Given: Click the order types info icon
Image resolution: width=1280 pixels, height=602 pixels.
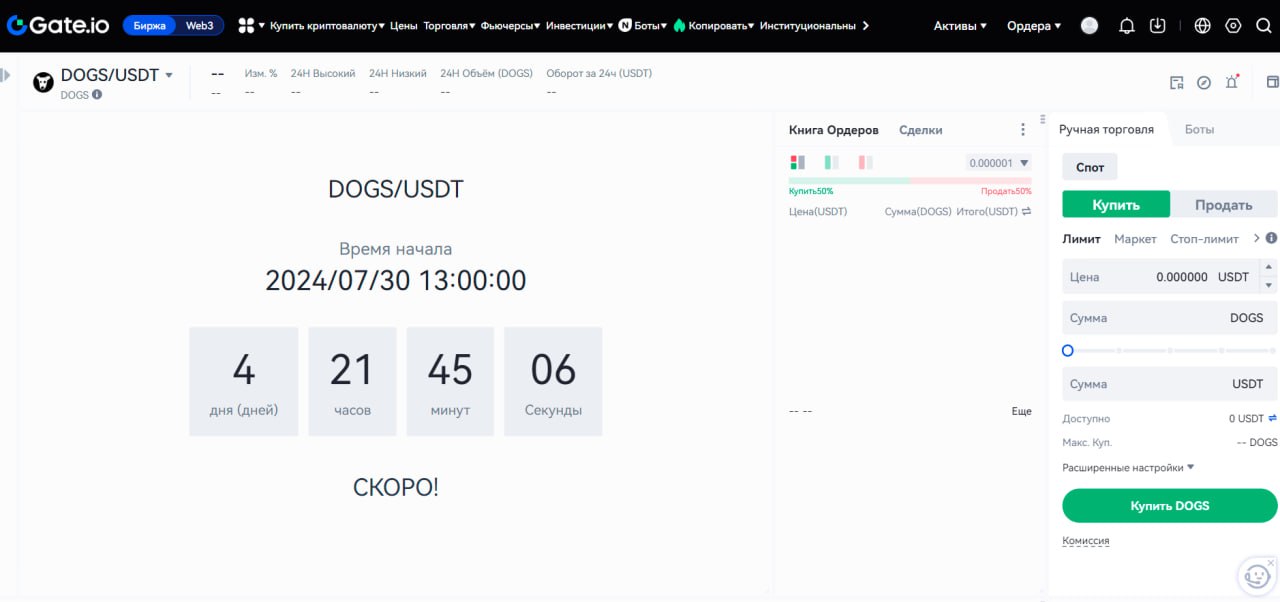Looking at the screenshot, I should tap(1271, 238).
